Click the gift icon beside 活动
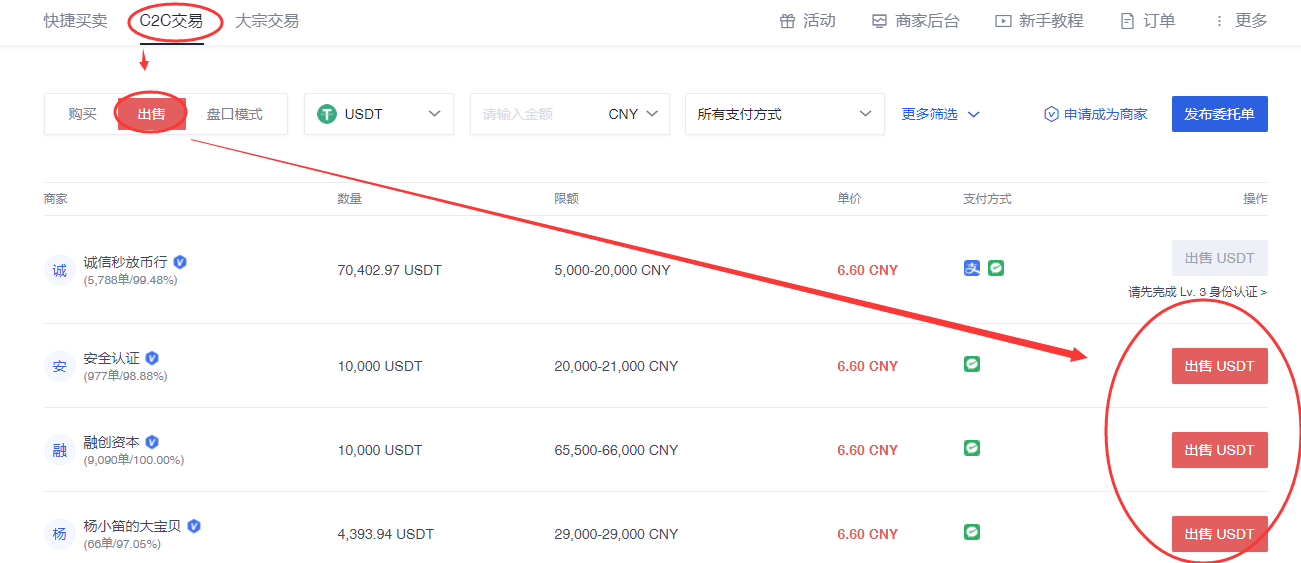The width and height of the screenshot is (1301, 563). pos(787,21)
